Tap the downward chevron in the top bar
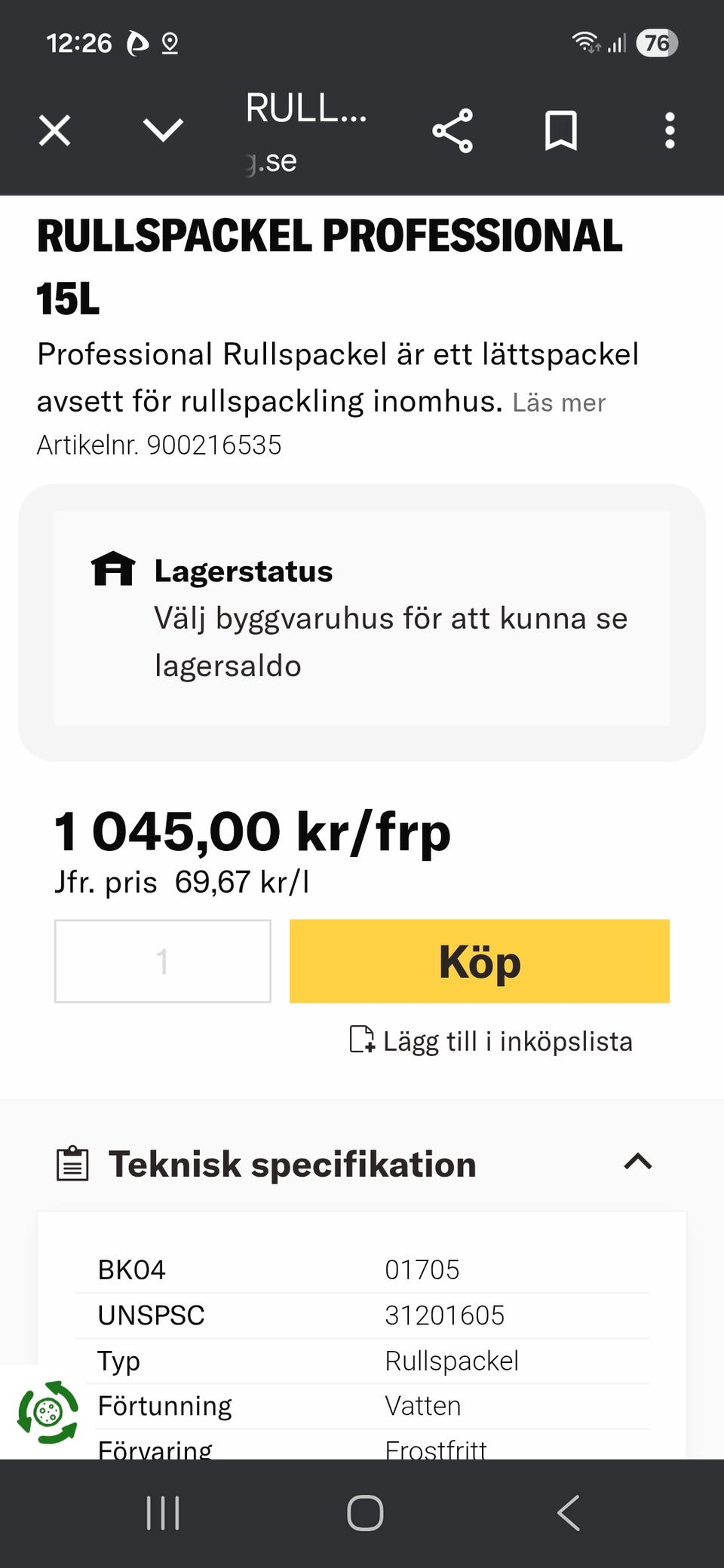This screenshot has height=1568, width=724. pos(163,130)
